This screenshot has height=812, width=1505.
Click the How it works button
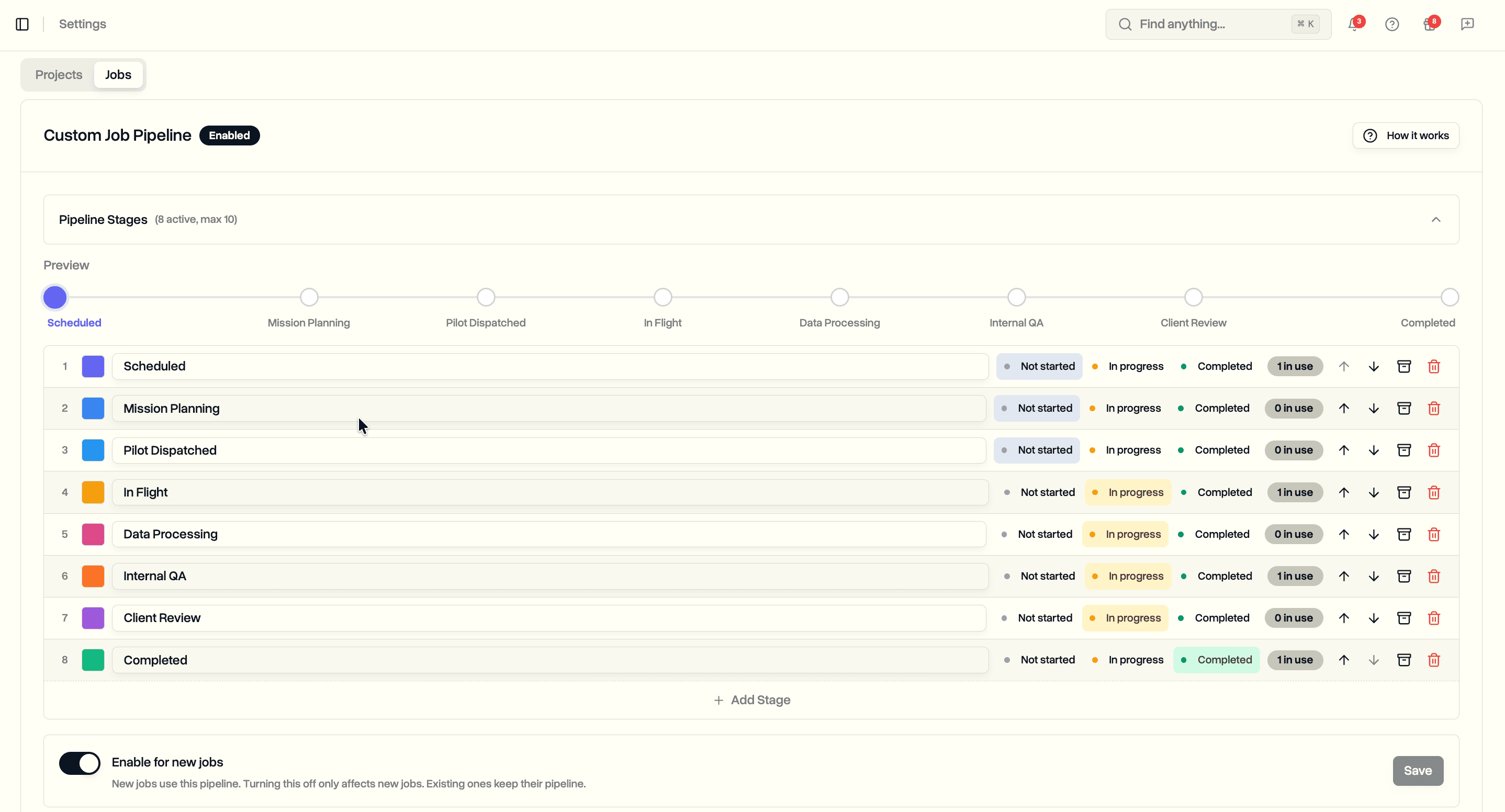(1406, 135)
